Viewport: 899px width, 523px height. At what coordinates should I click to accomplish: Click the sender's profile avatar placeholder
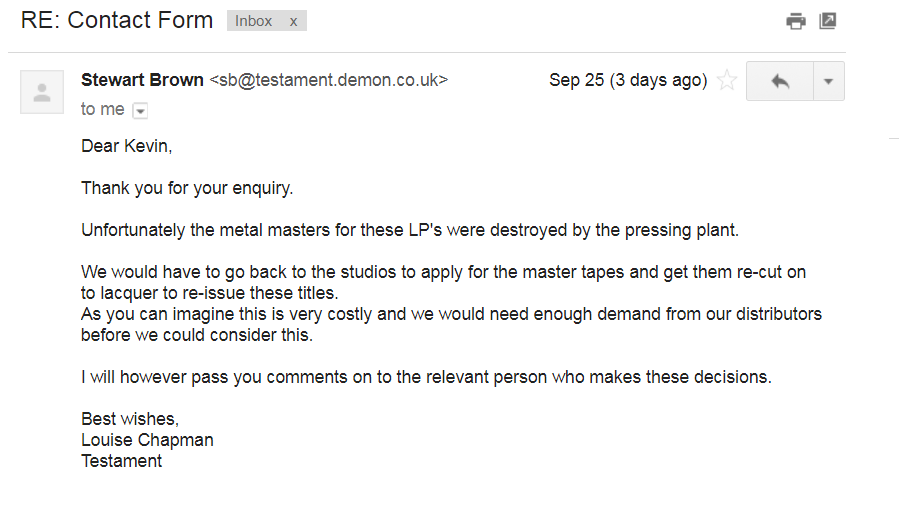(42, 92)
